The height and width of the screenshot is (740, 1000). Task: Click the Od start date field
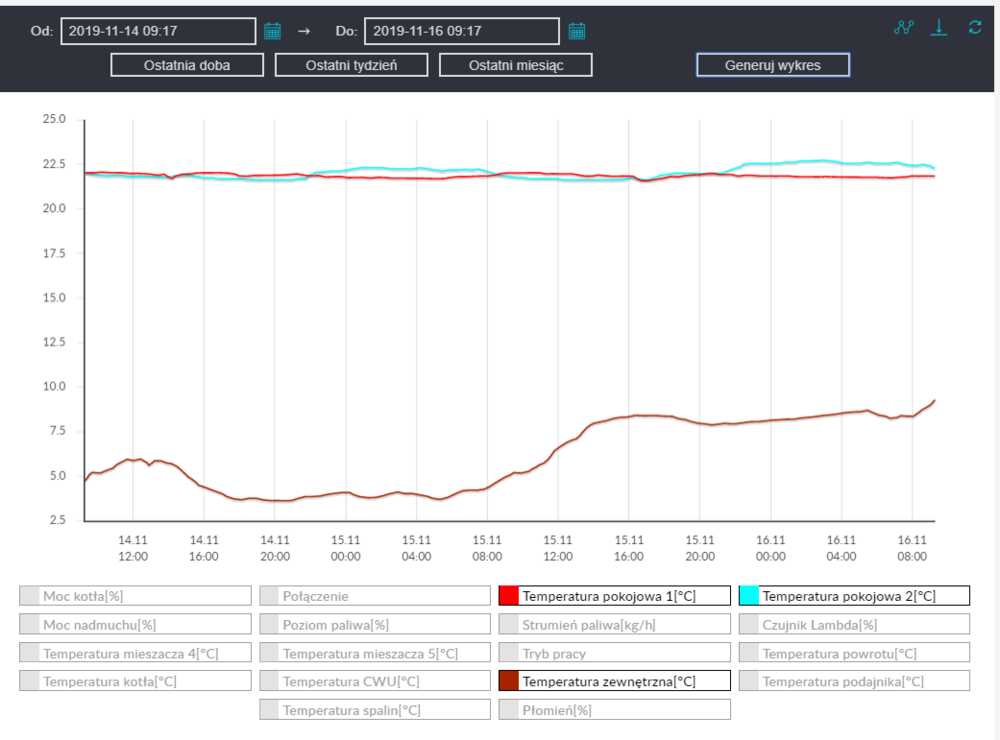(157, 31)
